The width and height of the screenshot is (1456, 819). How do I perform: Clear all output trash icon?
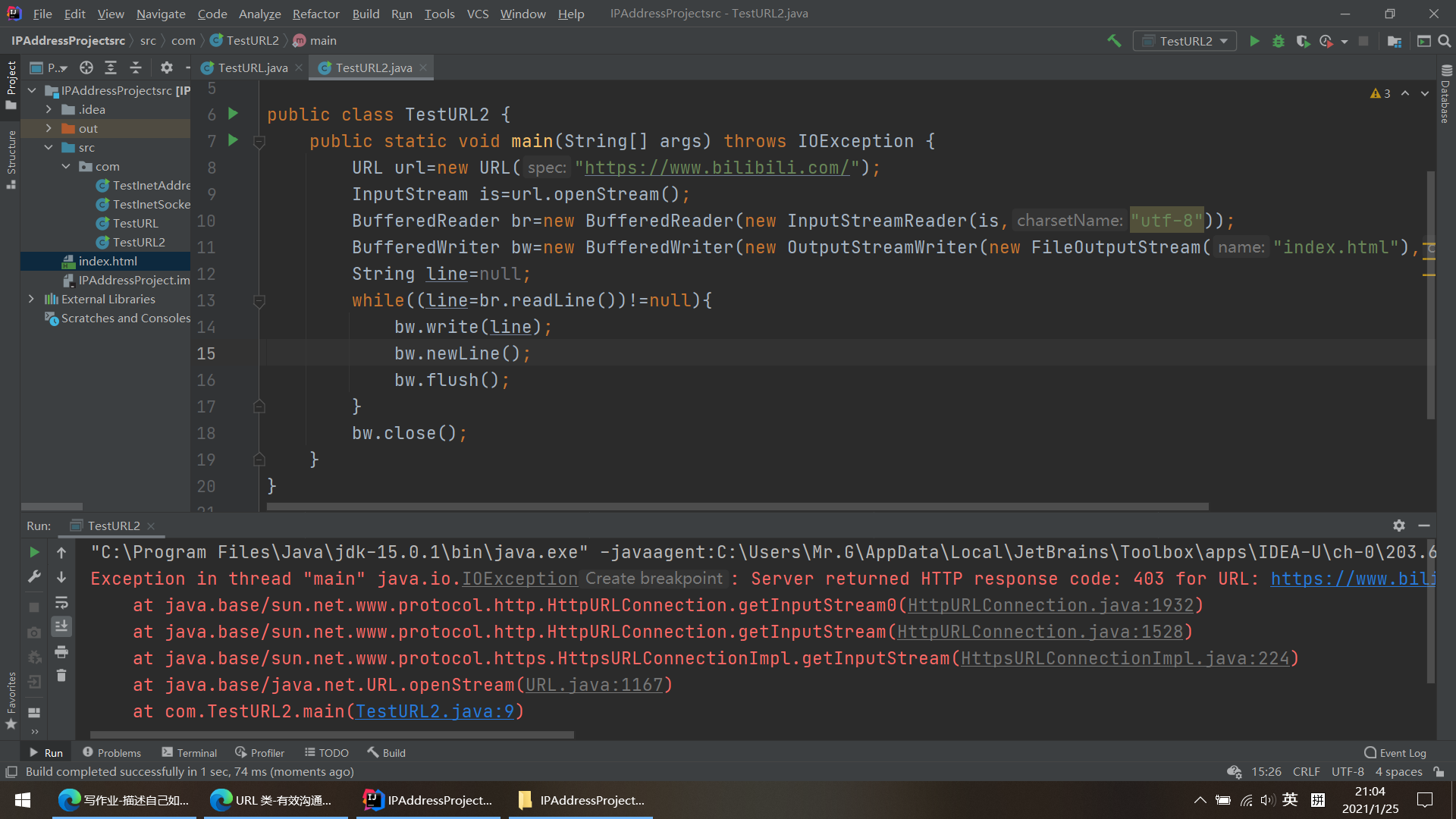[x=61, y=675]
